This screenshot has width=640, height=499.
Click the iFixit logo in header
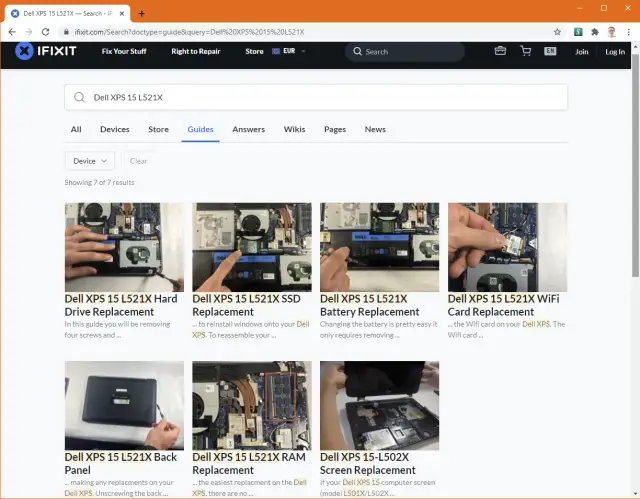coord(46,51)
